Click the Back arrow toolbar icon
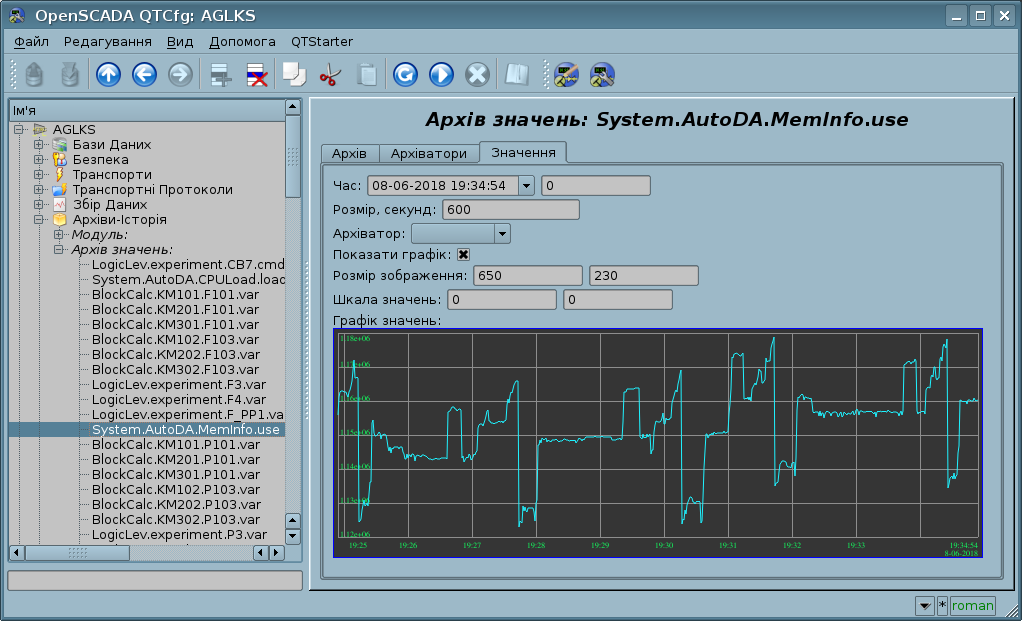The height and width of the screenshot is (621, 1022). (x=144, y=75)
